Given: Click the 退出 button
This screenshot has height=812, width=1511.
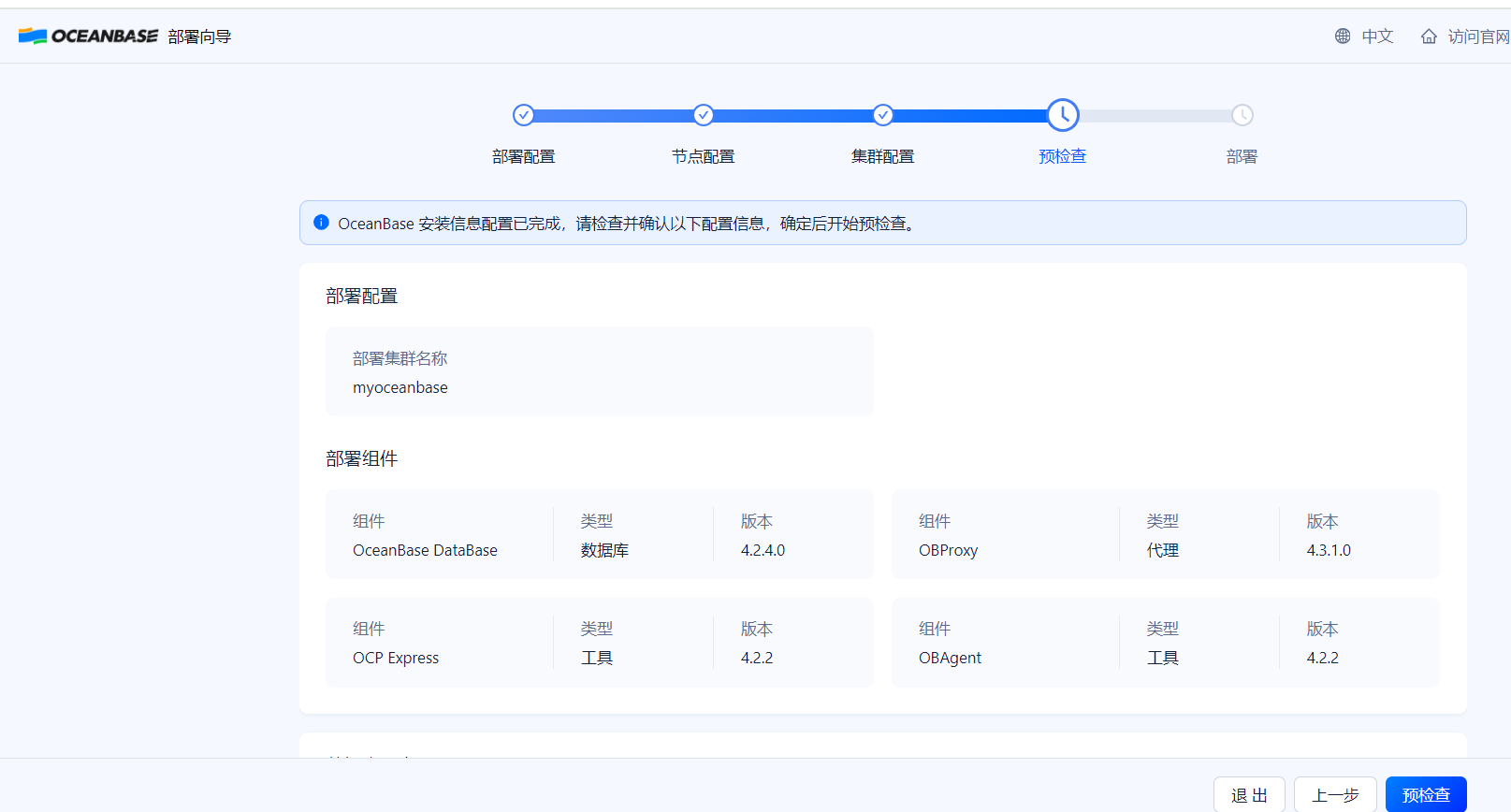Looking at the screenshot, I should coord(1249,795).
